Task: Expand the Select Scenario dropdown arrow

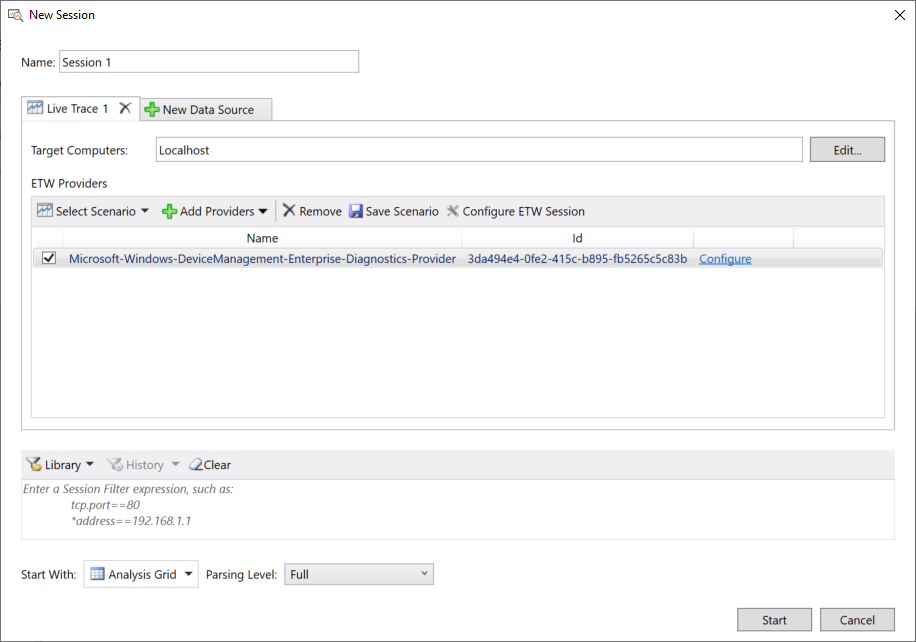Action: click(x=145, y=211)
